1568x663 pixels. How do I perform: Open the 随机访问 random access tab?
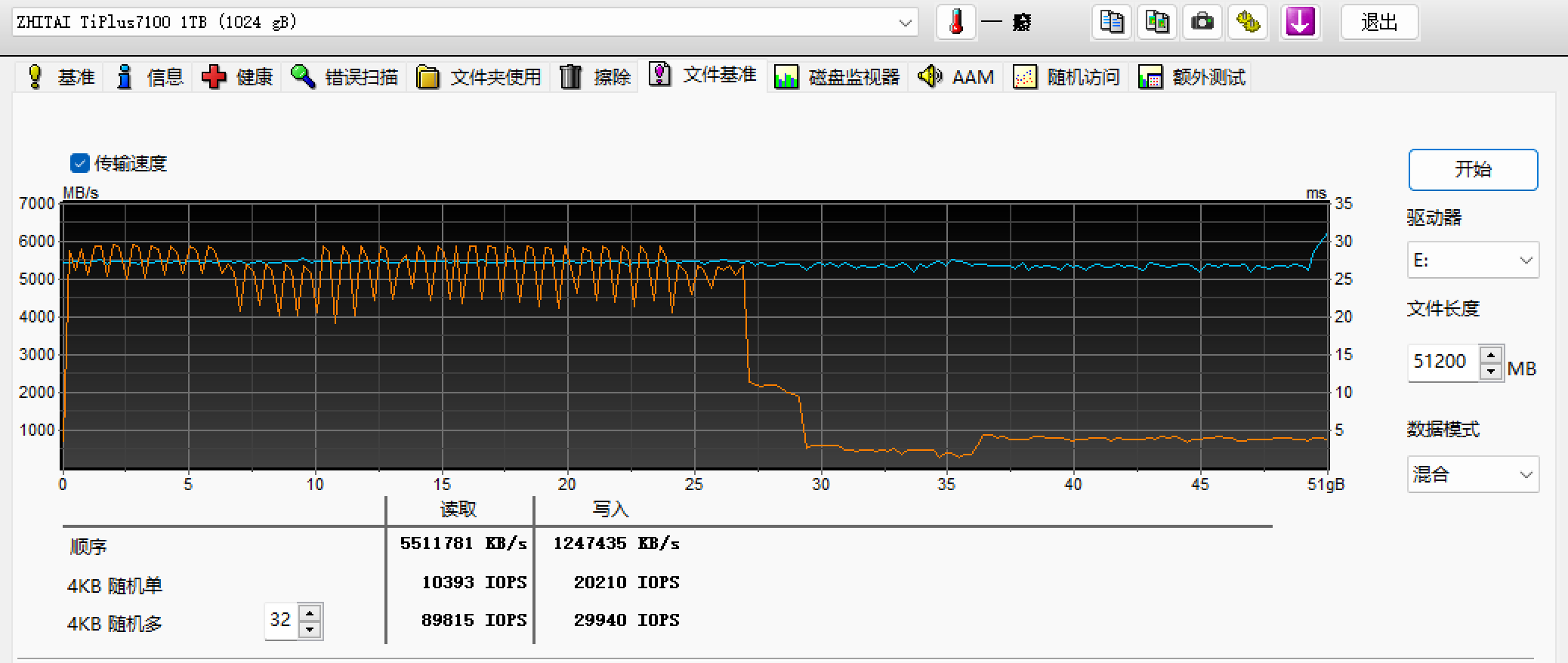point(1066,77)
